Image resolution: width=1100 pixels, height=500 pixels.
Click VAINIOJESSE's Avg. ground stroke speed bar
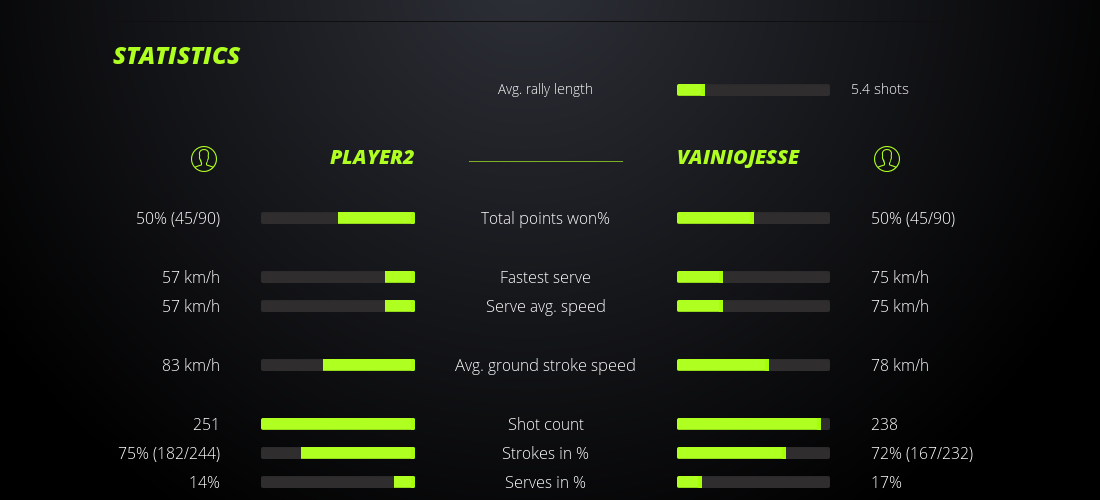[x=753, y=365]
